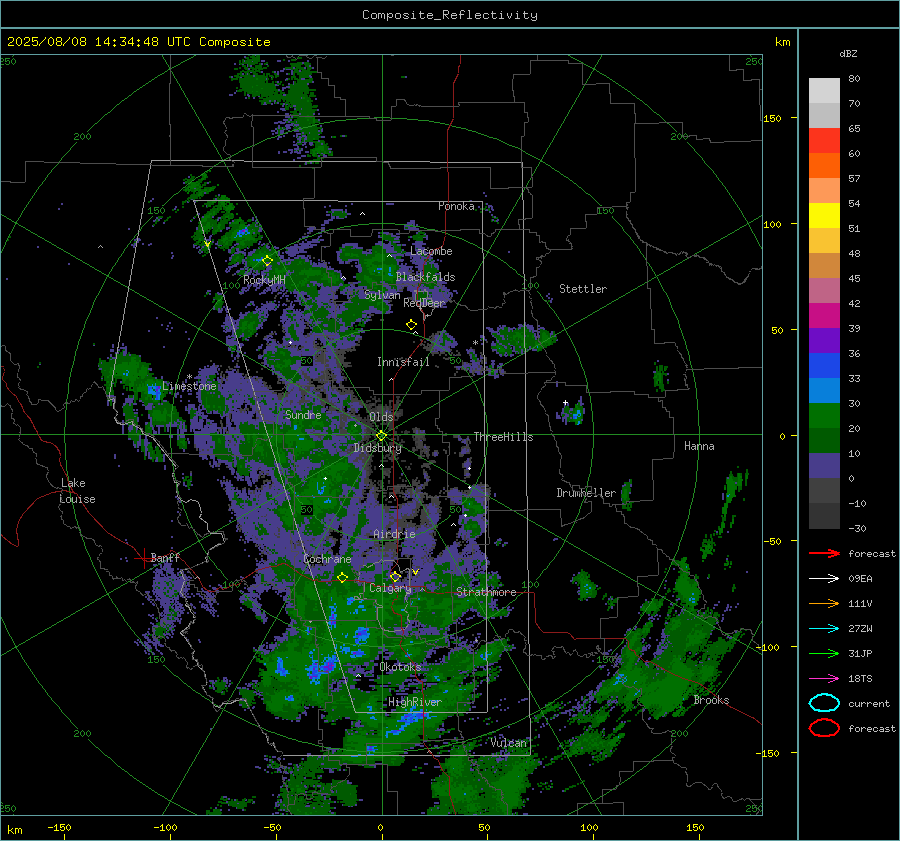Click the Composite_Reflectivity title
Image resolution: width=900 pixels, height=841 pixels.
[x=450, y=15]
